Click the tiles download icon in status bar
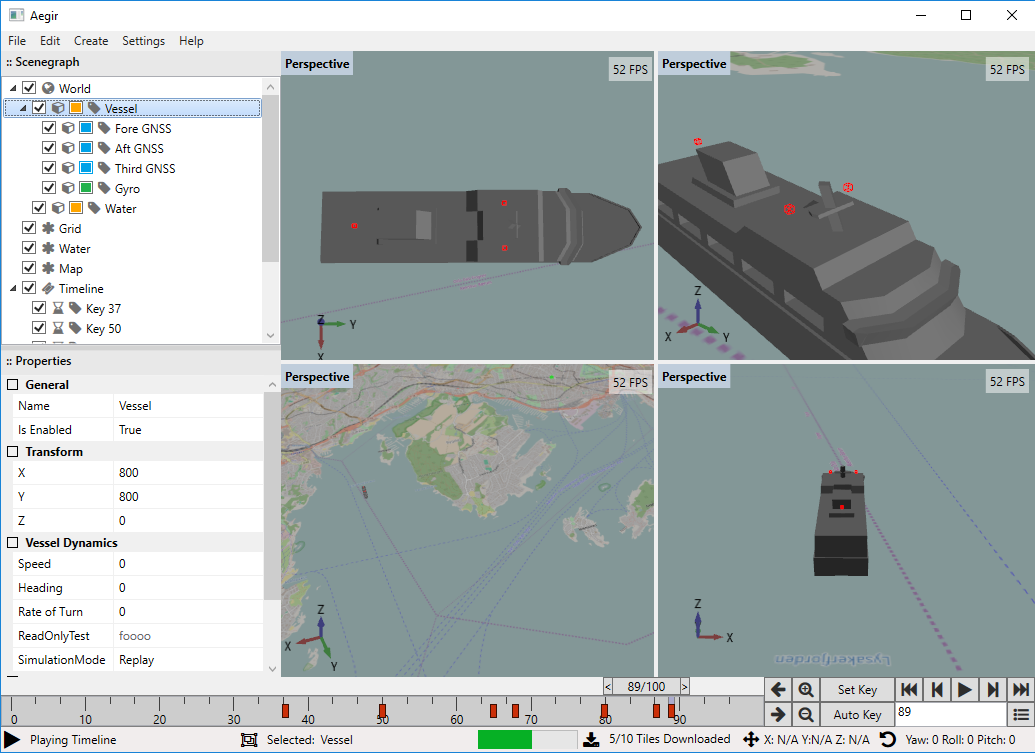Viewport: 1035px width, 753px height. point(591,740)
